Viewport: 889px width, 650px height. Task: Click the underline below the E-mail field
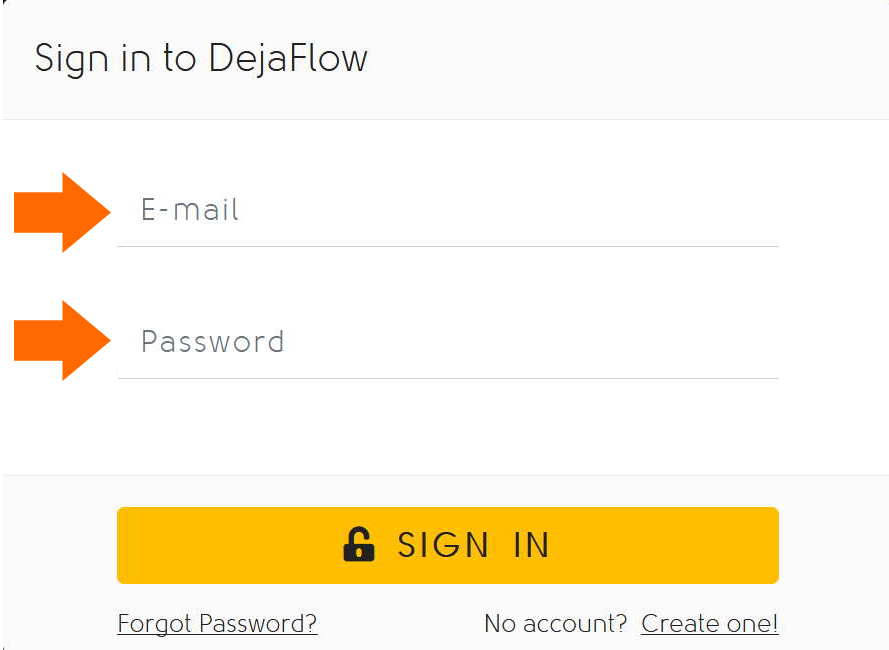[x=448, y=243]
